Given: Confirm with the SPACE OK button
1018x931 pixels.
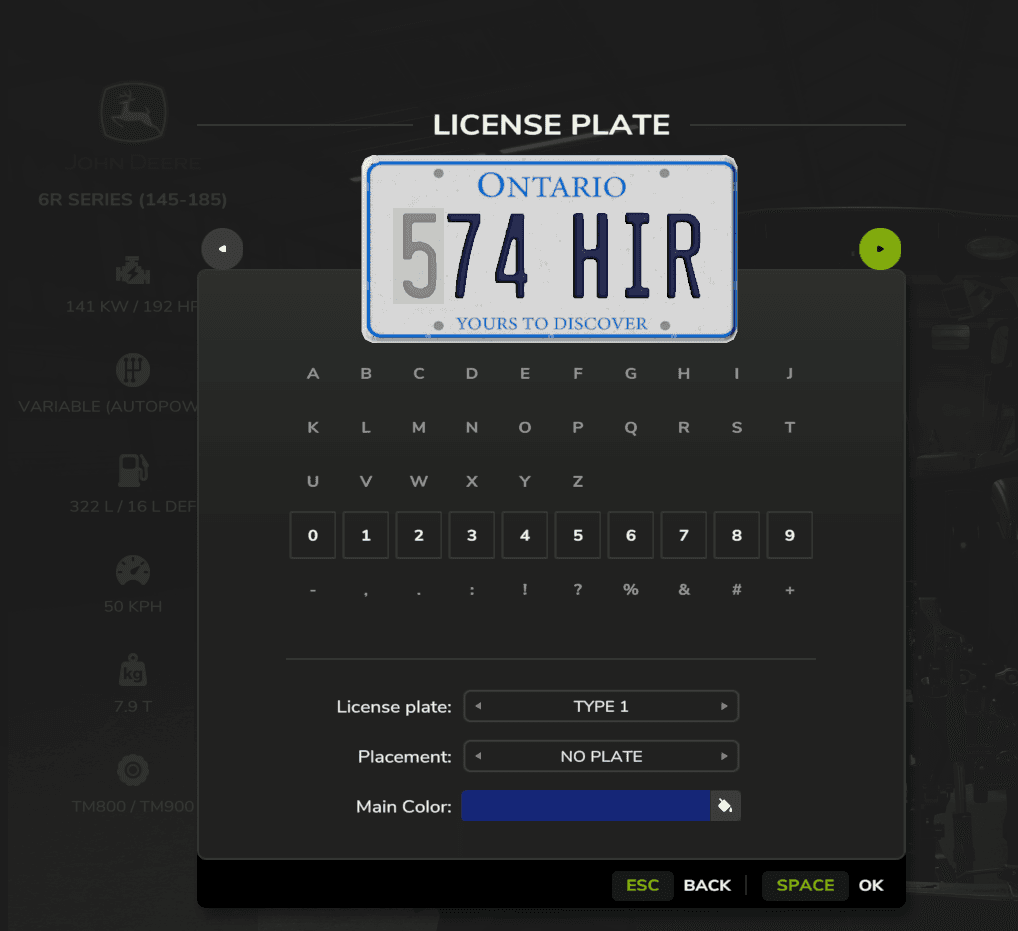Looking at the screenshot, I should (823, 886).
